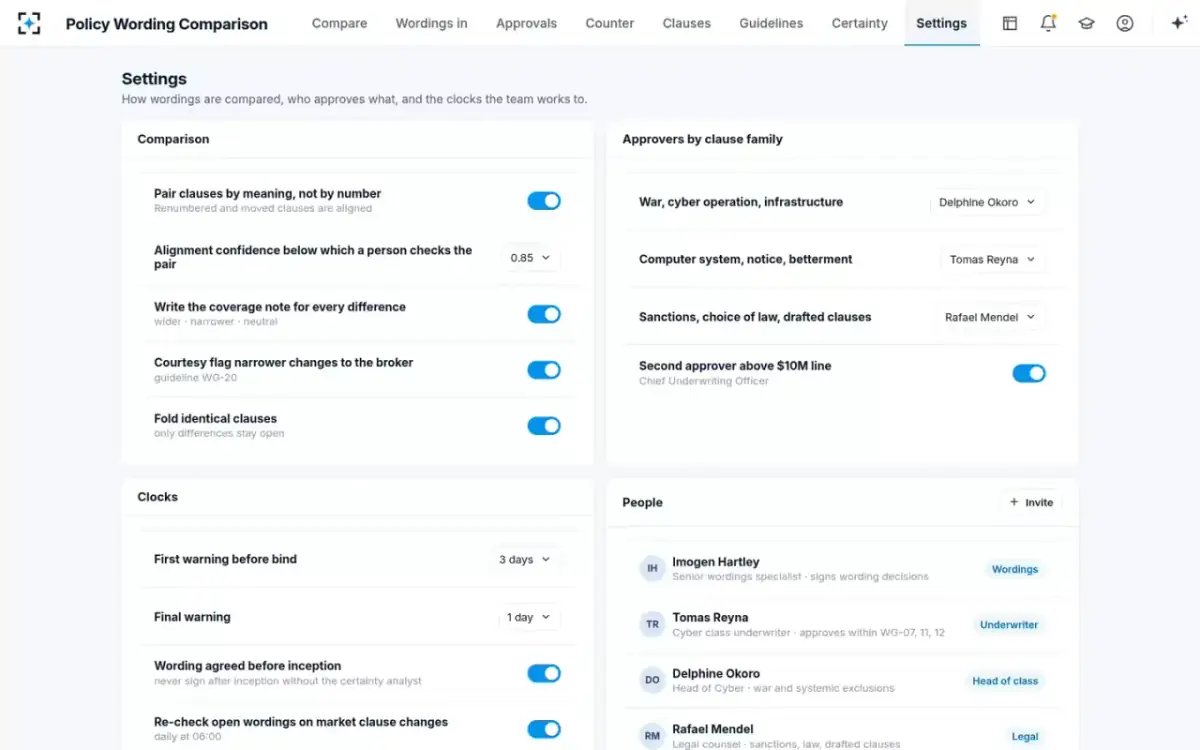Screen dimensions: 1200x750
Task: Click 'Sanctions, choice of law, drafted clauses' label
Action: (x=755, y=317)
